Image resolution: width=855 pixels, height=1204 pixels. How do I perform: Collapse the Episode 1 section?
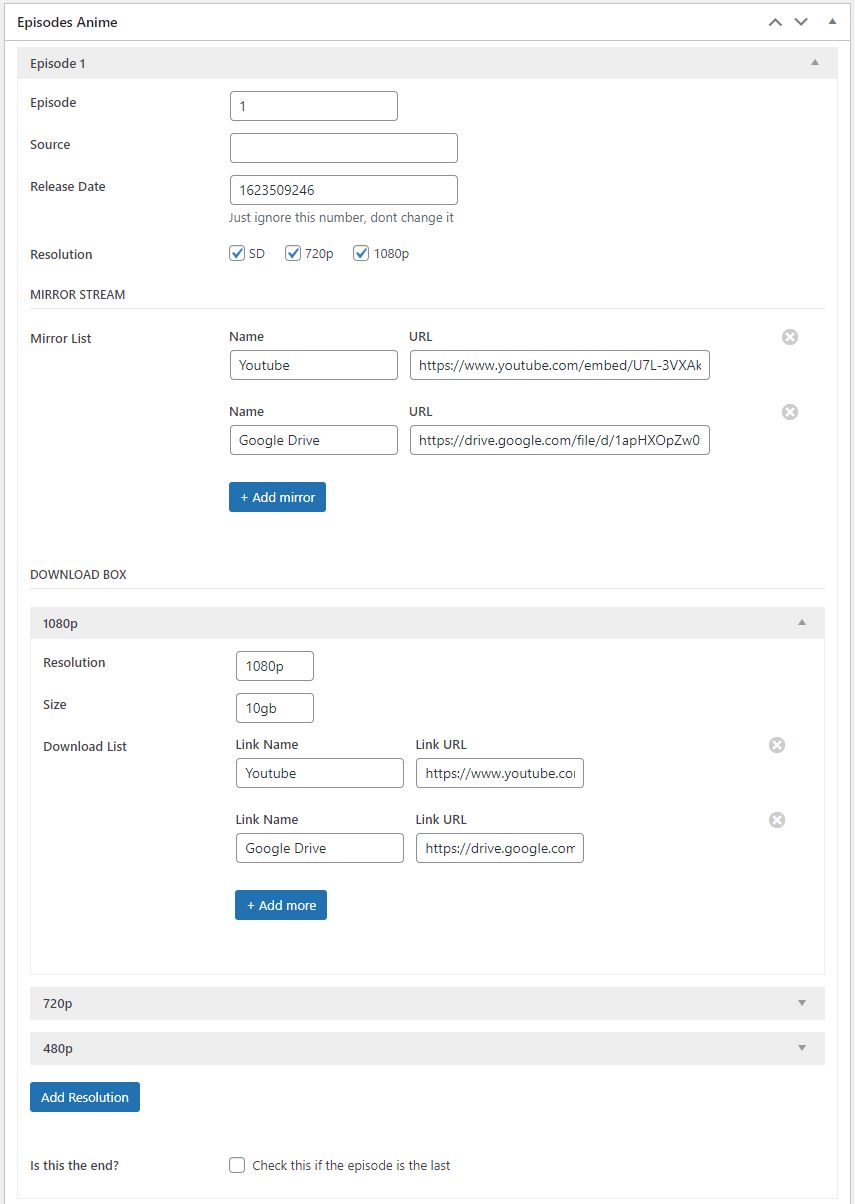[x=815, y=63]
